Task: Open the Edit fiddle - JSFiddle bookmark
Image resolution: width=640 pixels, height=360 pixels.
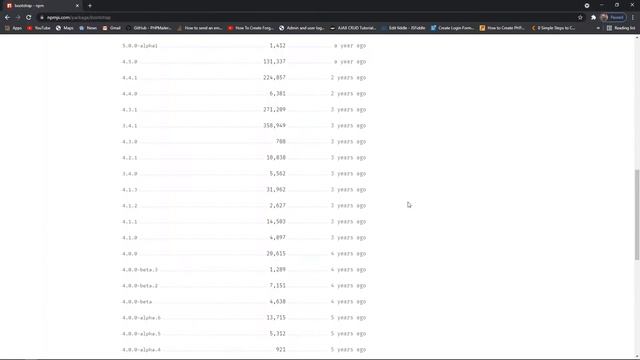Action: tap(404, 28)
